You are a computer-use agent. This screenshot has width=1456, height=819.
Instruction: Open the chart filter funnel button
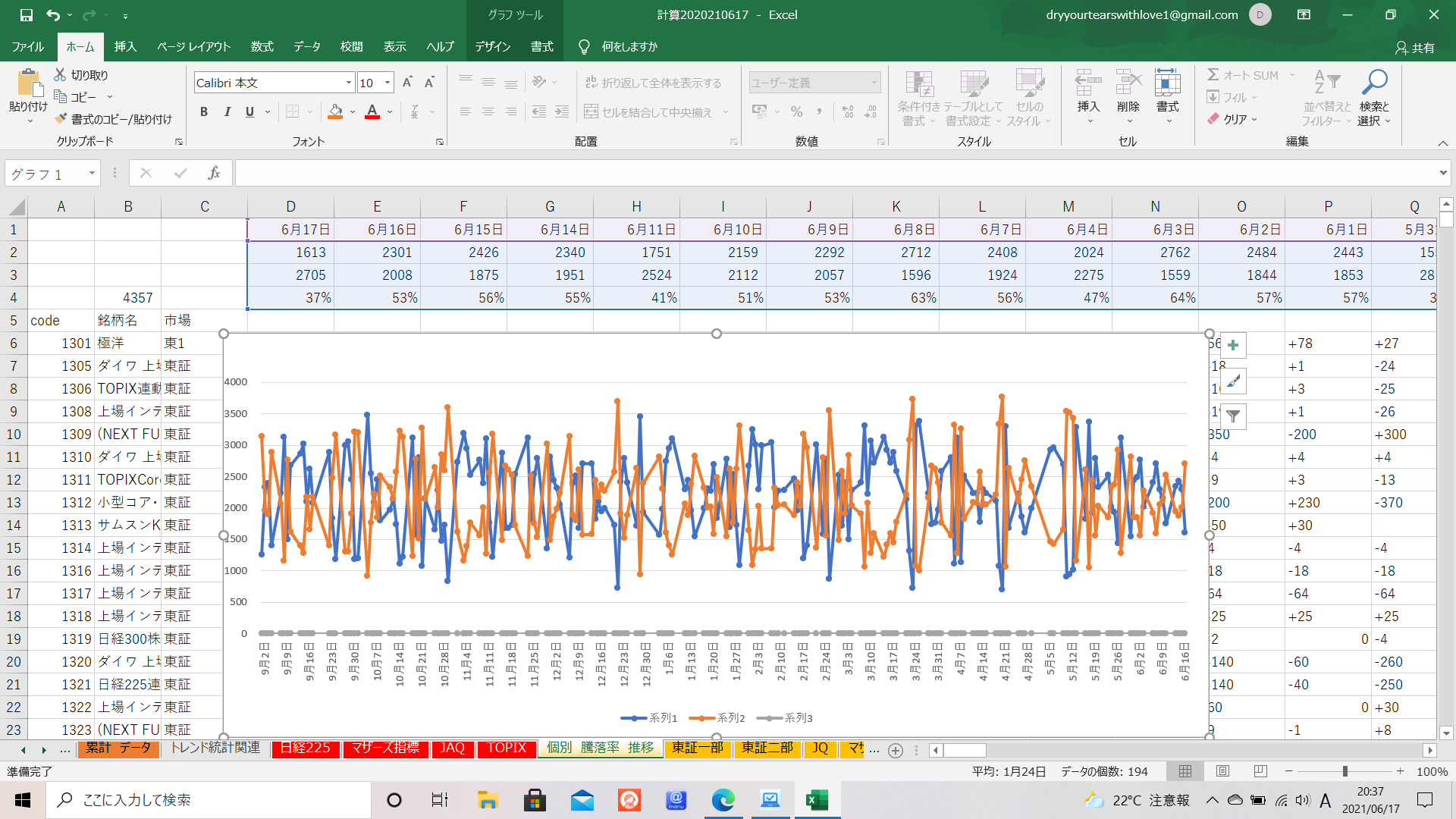1233,416
